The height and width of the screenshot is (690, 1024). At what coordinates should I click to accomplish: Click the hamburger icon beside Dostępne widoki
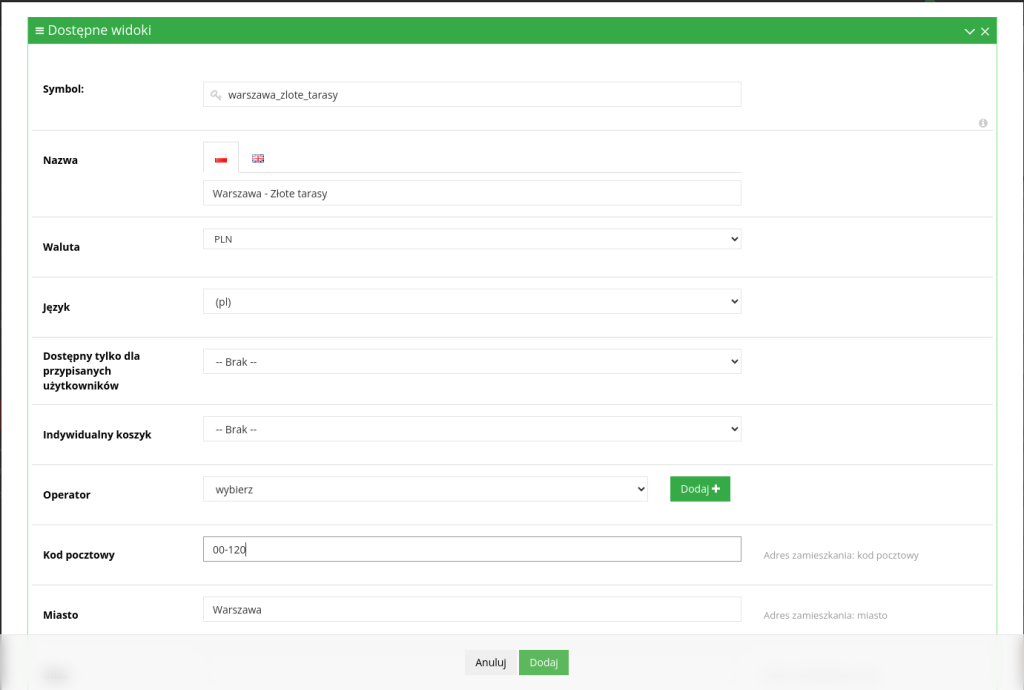click(x=39, y=31)
